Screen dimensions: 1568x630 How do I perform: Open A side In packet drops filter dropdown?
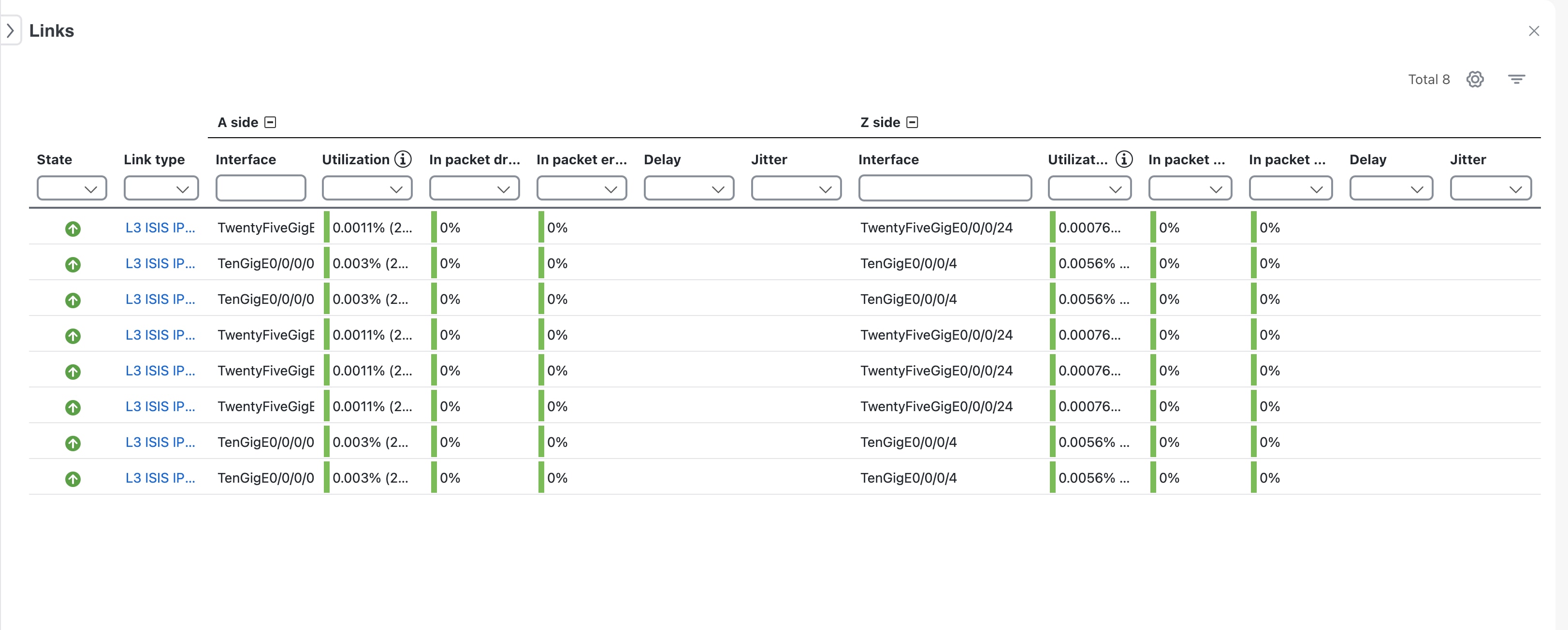point(474,189)
